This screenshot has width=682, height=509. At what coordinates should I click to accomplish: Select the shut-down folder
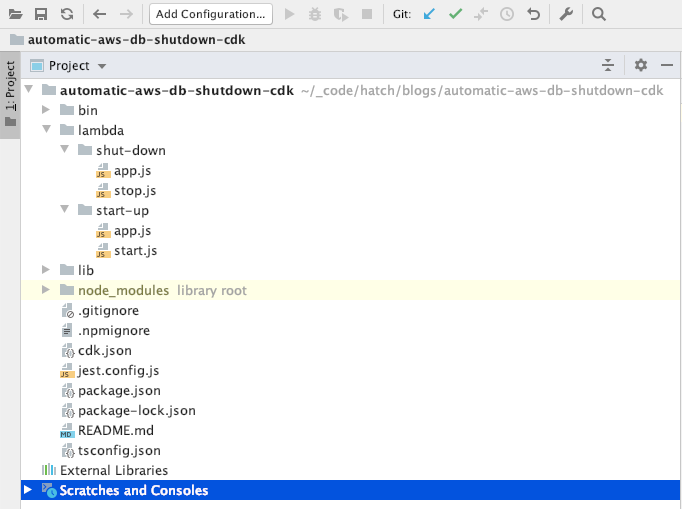pos(350,151)
